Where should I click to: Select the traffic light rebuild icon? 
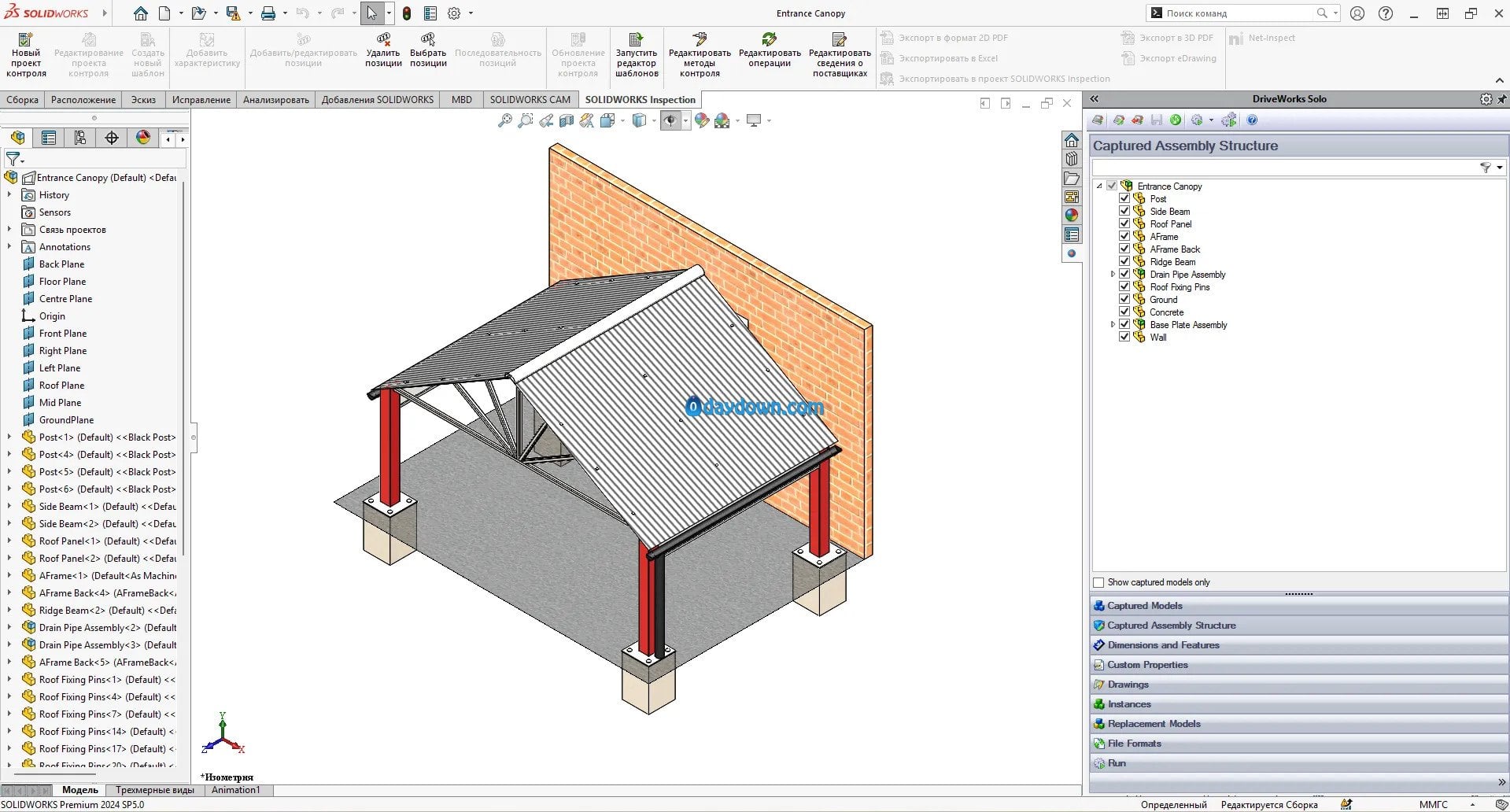pos(407,13)
